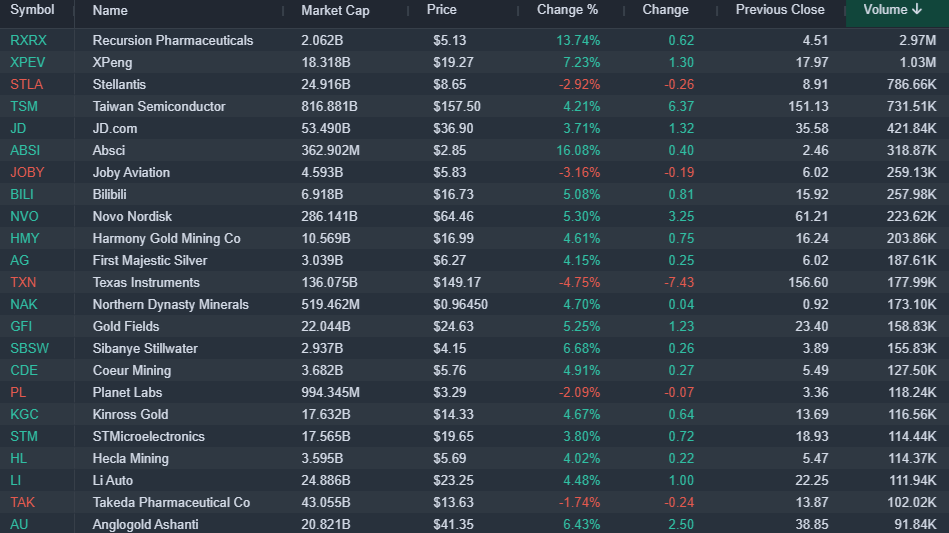This screenshot has width=949, height=533.
Task: Open the NVO ticker symbol
Action: coord(24,217)
